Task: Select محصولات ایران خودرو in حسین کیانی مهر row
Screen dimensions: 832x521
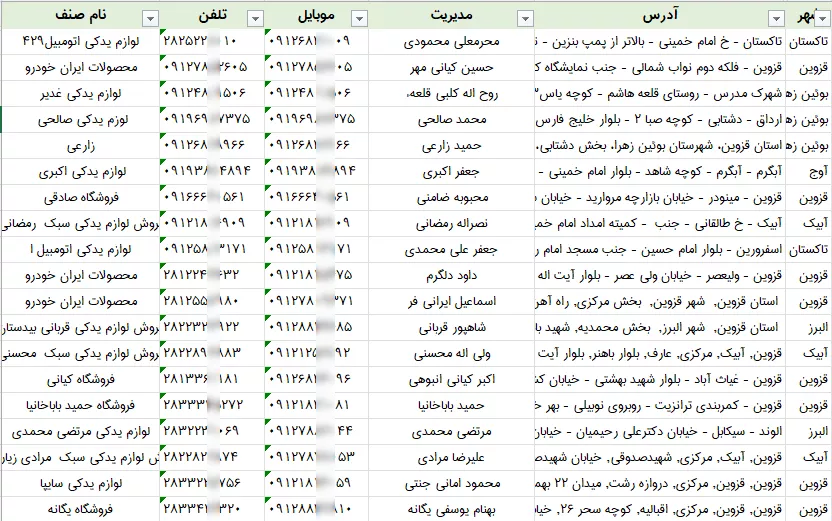Action: click(x=80, y=67)
